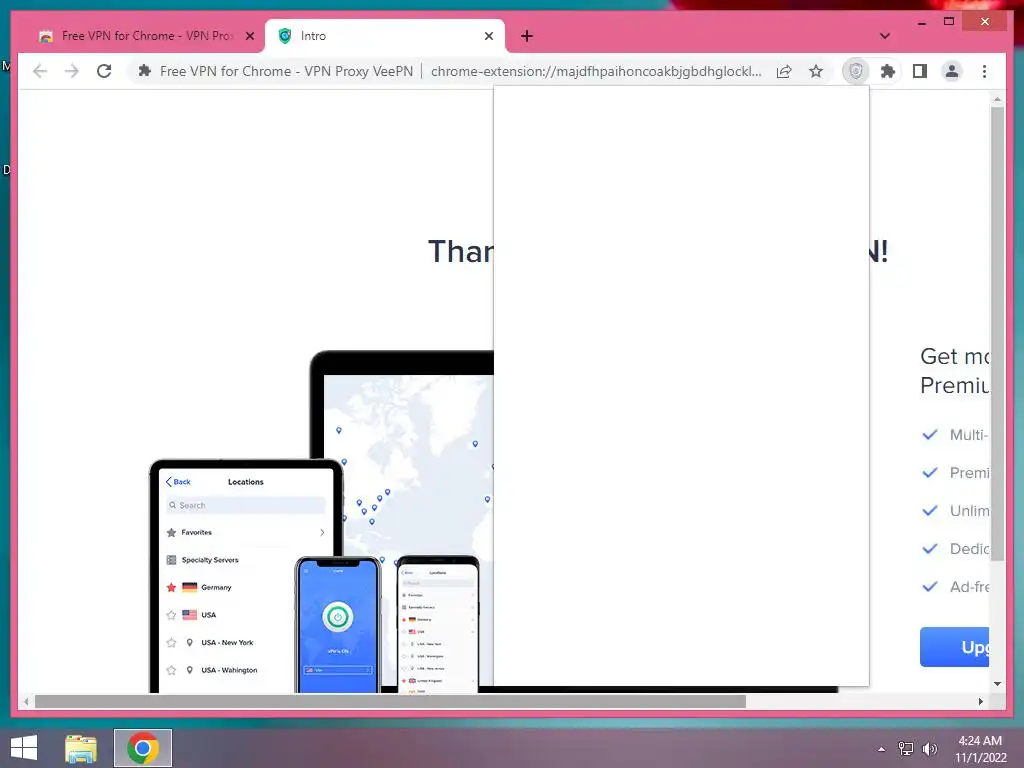Open the network tray icon
1024x768 pixels.
tap(906, 749)
